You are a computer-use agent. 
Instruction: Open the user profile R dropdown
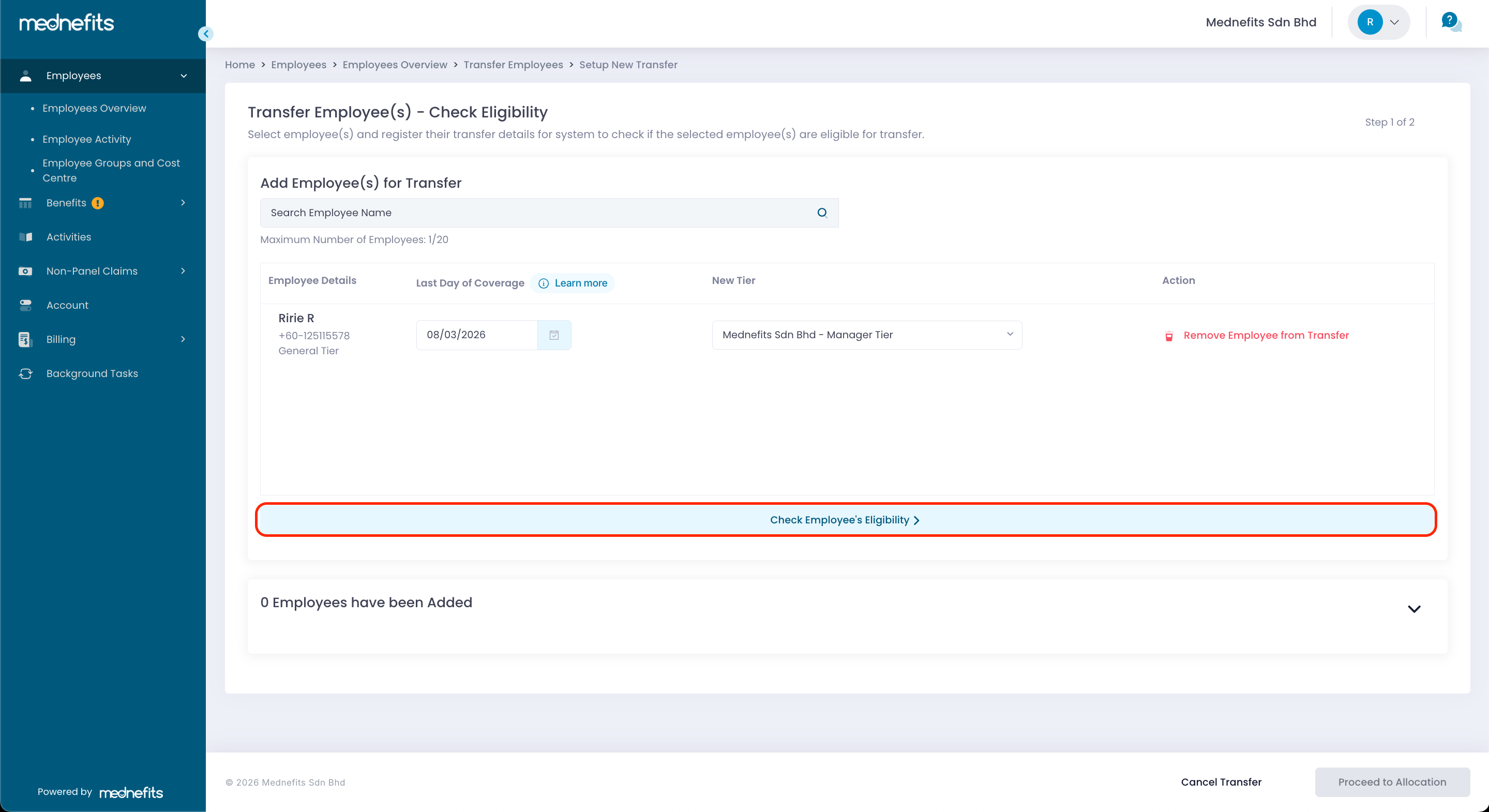(x=1379, y=22)
